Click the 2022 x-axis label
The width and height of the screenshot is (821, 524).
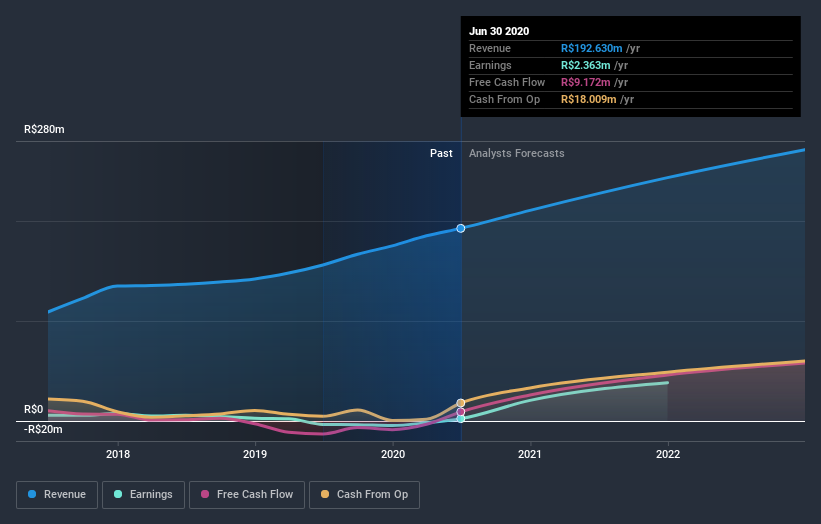click(x=668, y=454)
